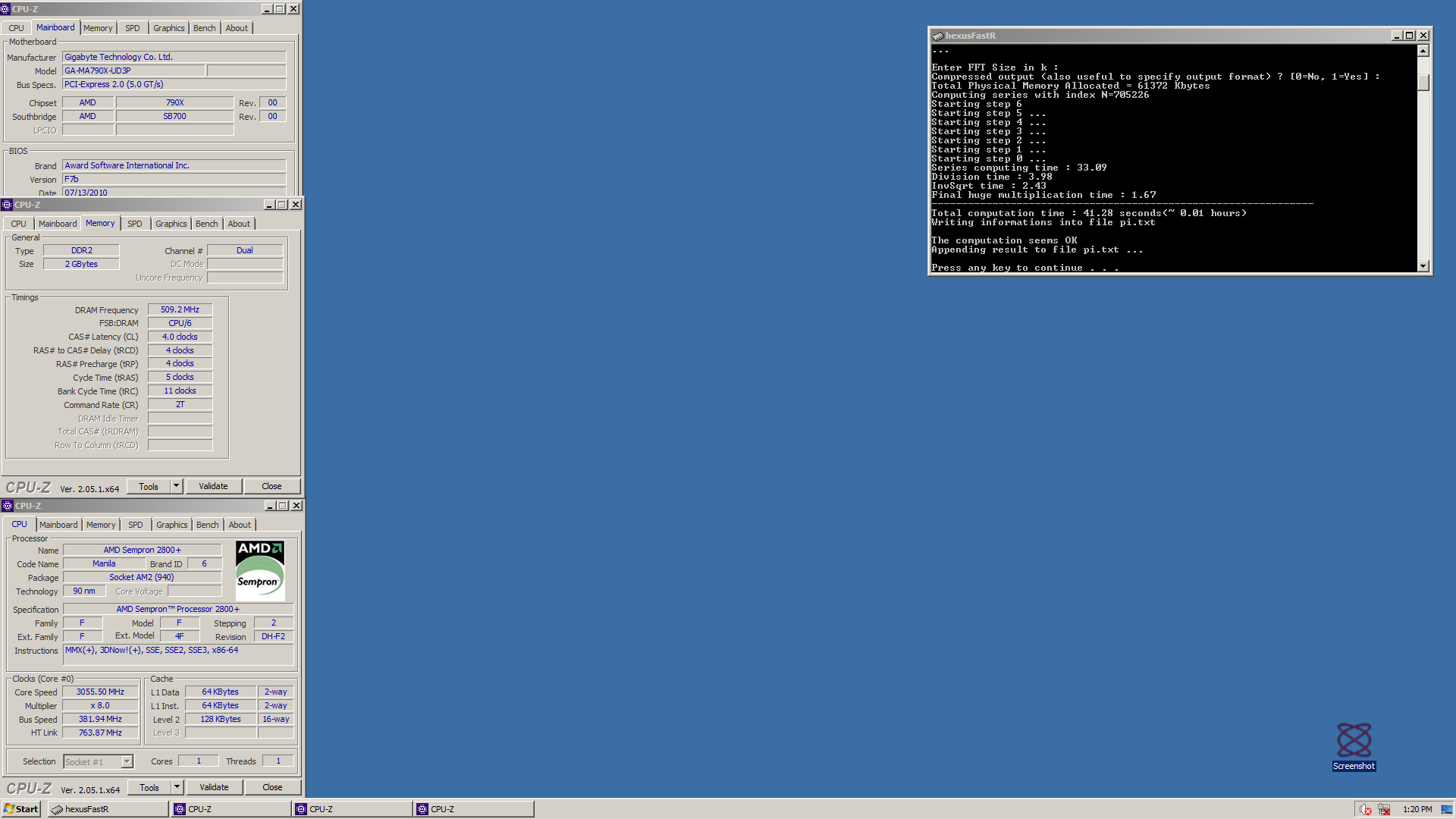
Task: Click the bottom CPU-Z CPU window title icon
Action: [8, 506]
